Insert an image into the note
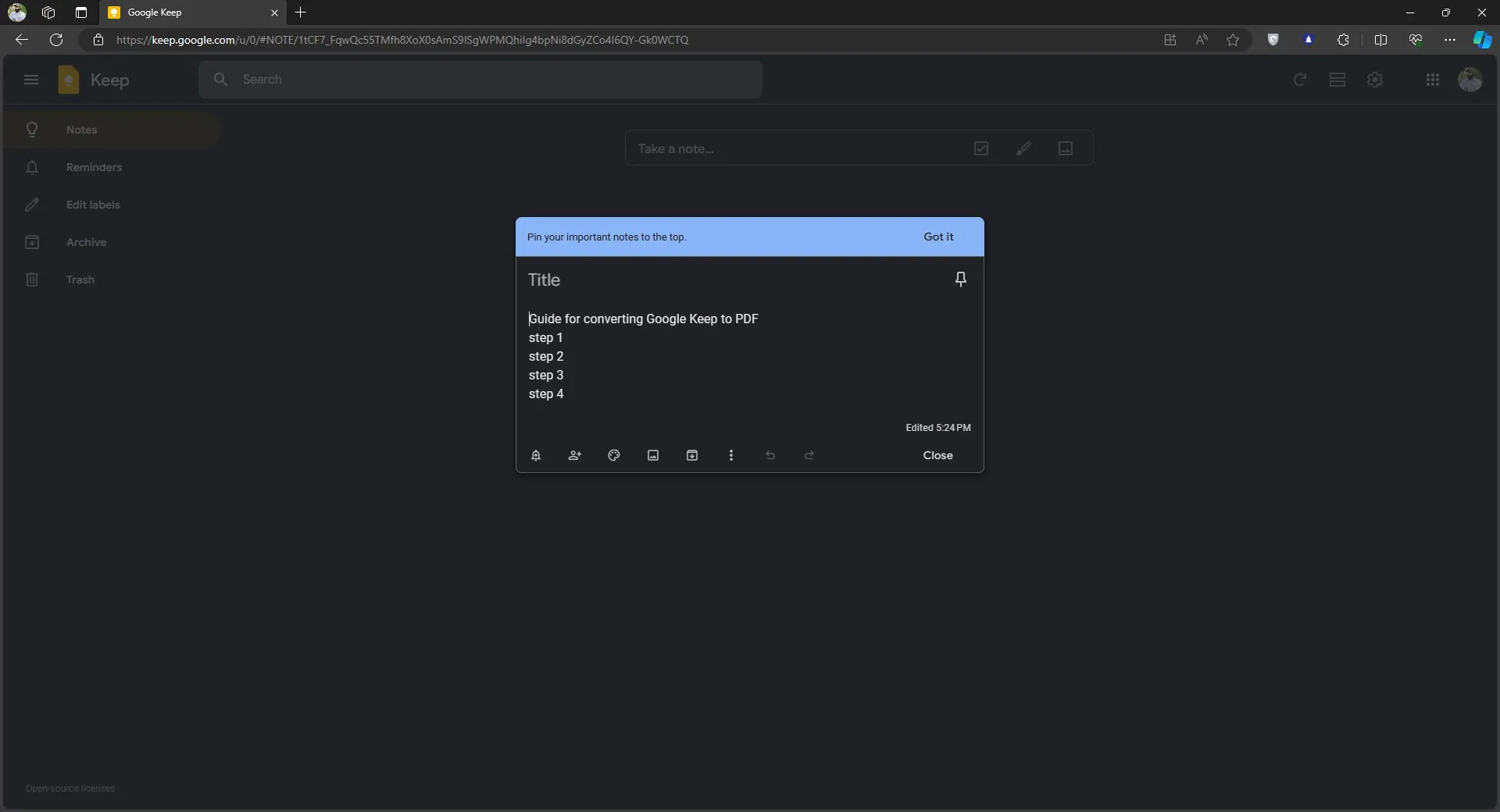Viewport: 1500px width, 812px height. [653, 455]
